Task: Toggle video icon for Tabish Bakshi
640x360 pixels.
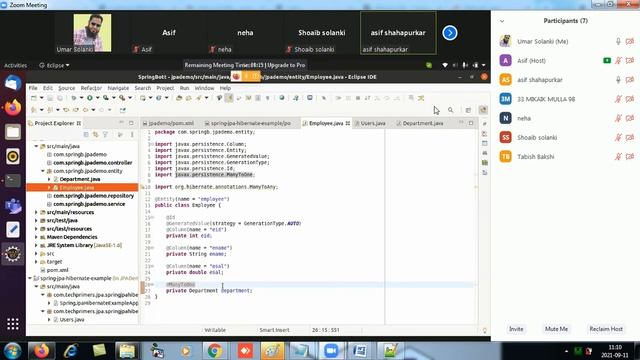Action: [x=630, y=156]
